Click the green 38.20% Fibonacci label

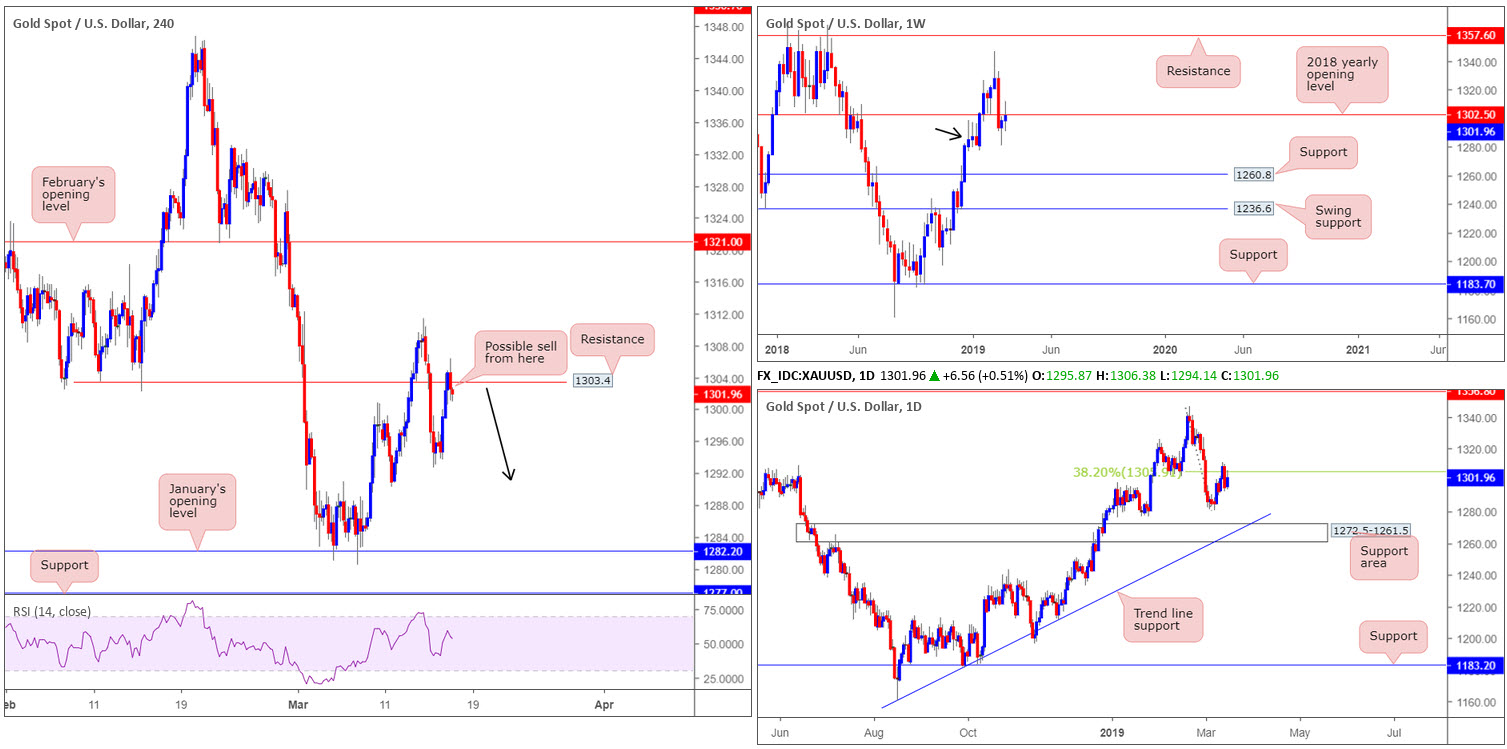[1127, 471]
